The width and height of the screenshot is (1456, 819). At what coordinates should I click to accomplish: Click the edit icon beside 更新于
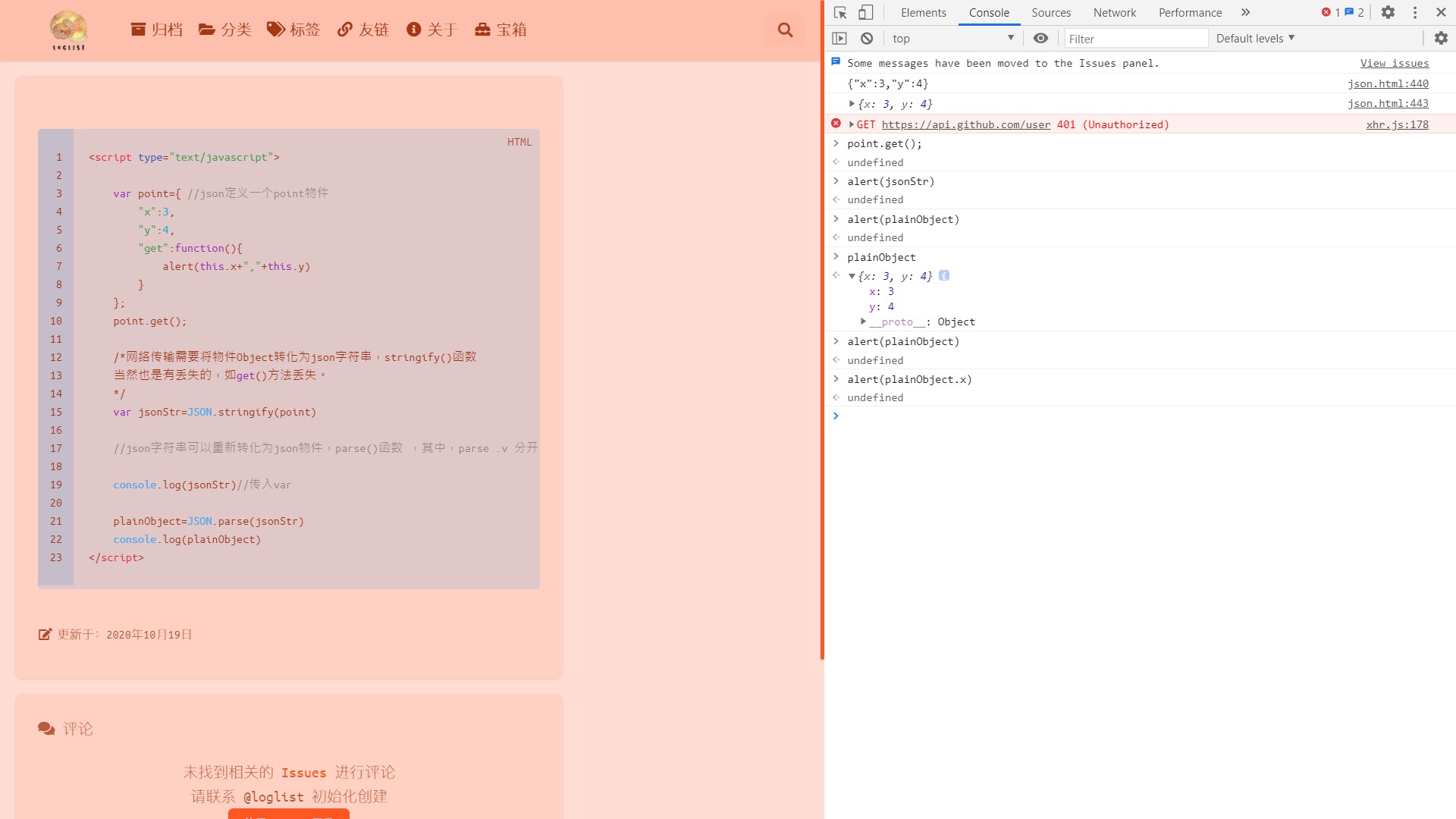point(45,634)
